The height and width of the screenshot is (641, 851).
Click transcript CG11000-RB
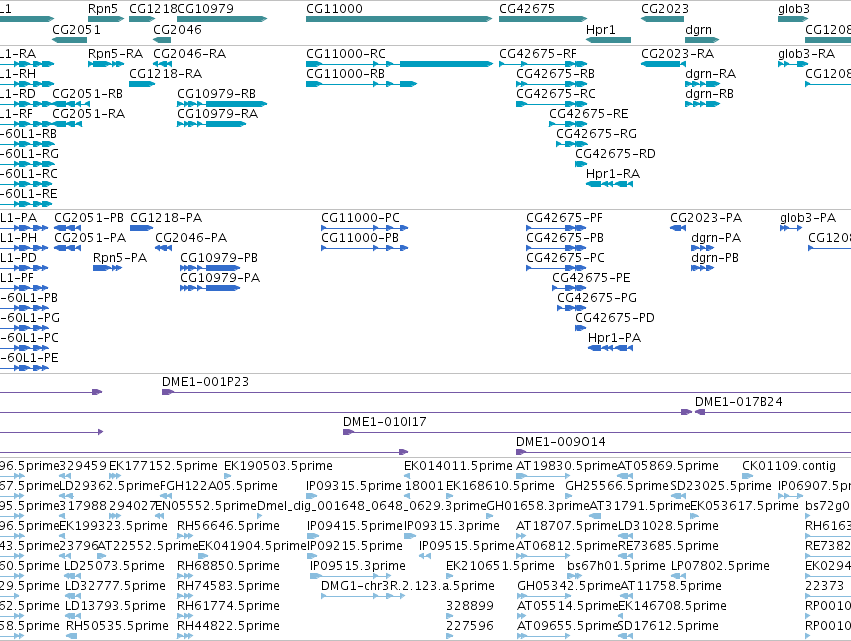pos(346,74)
